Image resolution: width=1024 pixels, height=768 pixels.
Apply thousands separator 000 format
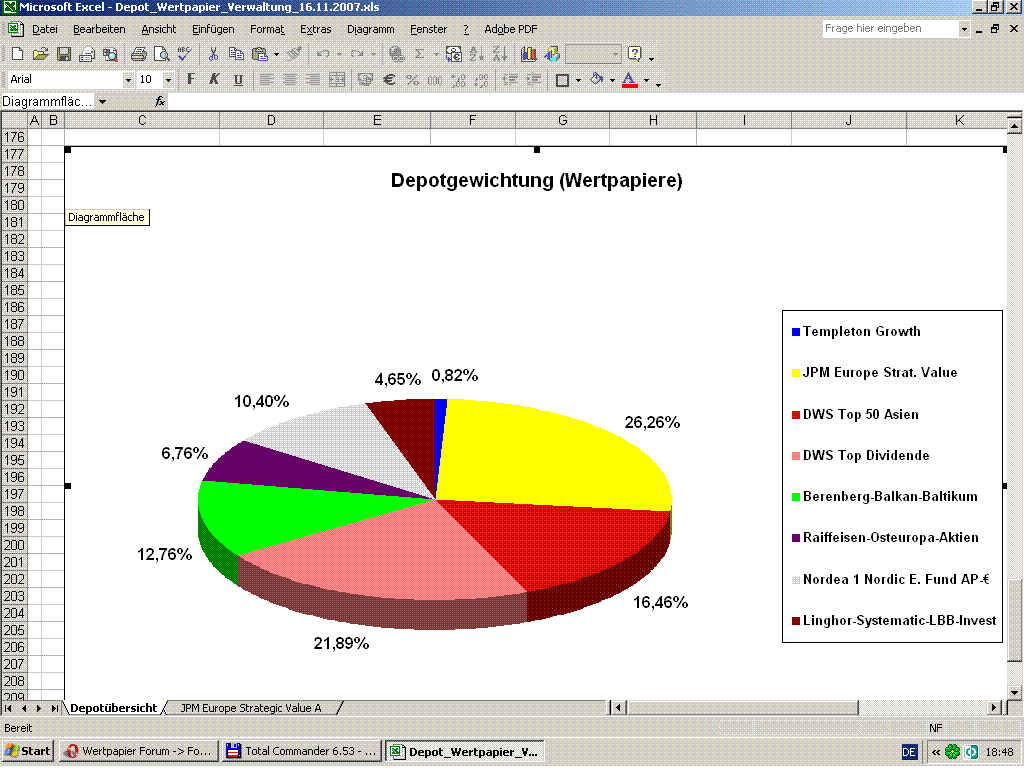435,80
